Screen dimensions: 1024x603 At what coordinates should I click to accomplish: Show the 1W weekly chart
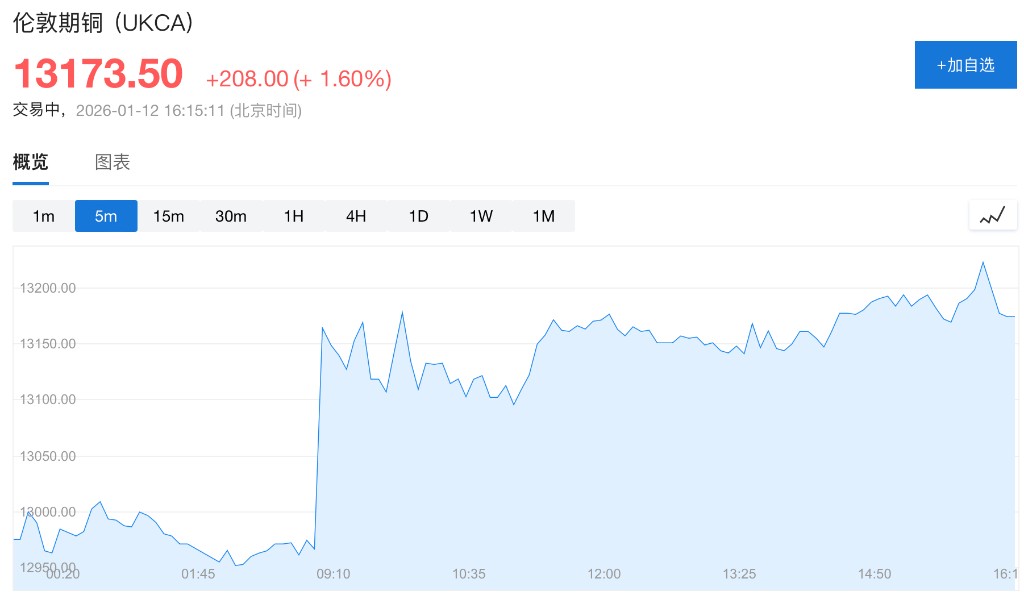(x=481, y=216)
